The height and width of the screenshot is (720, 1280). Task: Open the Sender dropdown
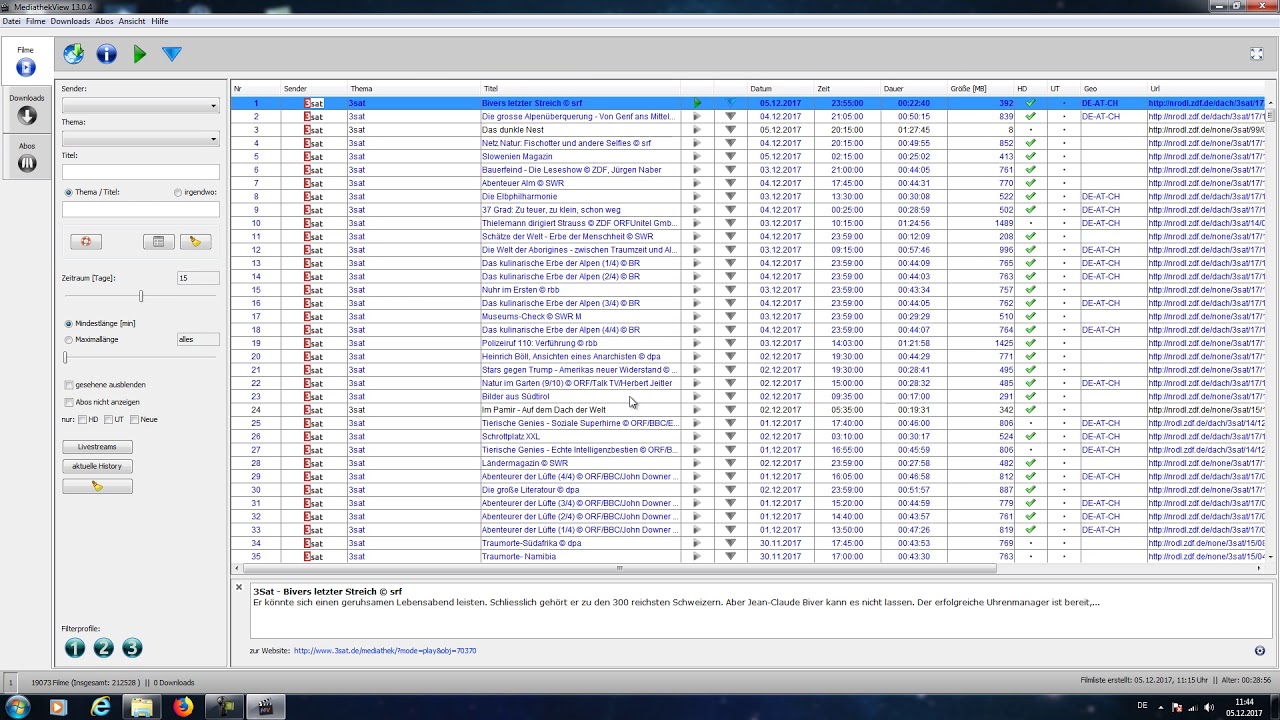[140, 105]
